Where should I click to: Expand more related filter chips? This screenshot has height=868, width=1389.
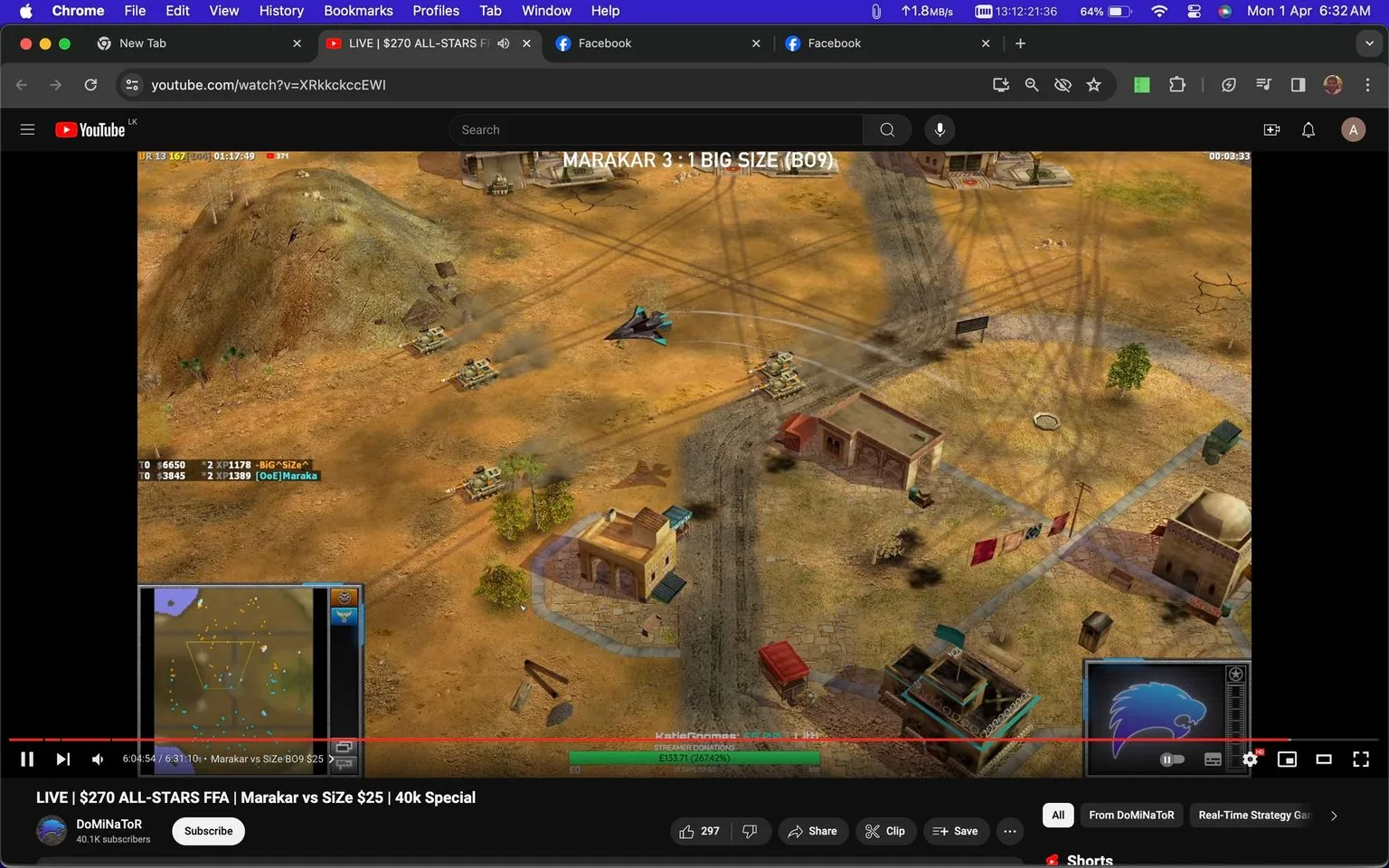point(1332,815)
